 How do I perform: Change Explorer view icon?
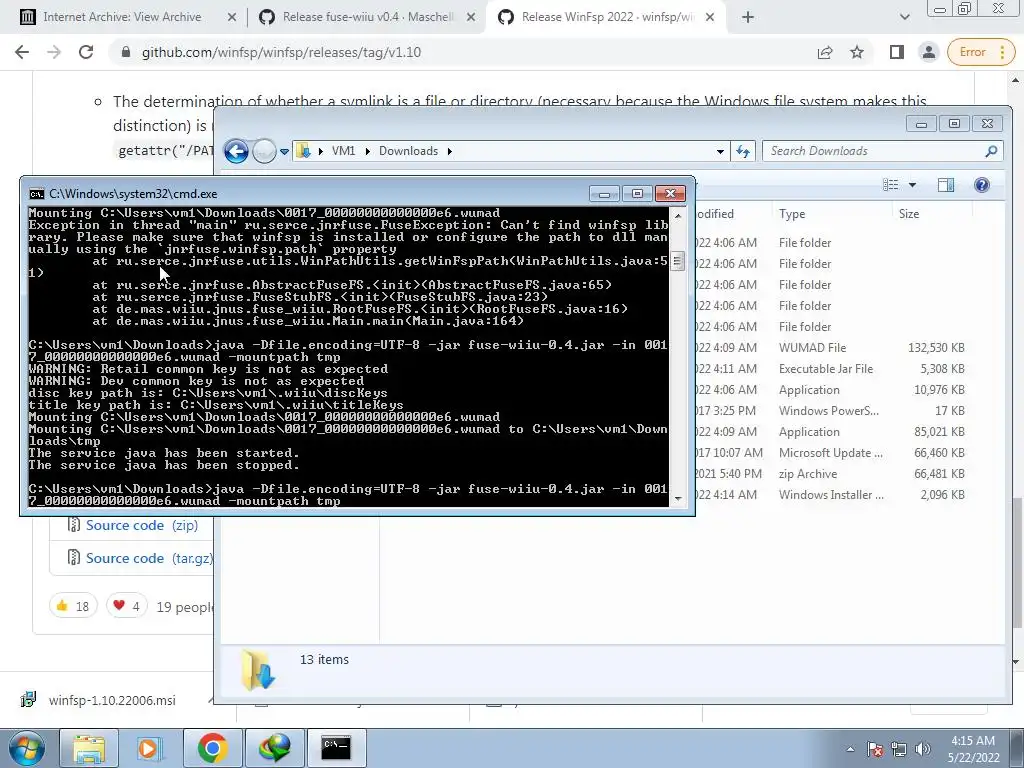coord(891,185)
